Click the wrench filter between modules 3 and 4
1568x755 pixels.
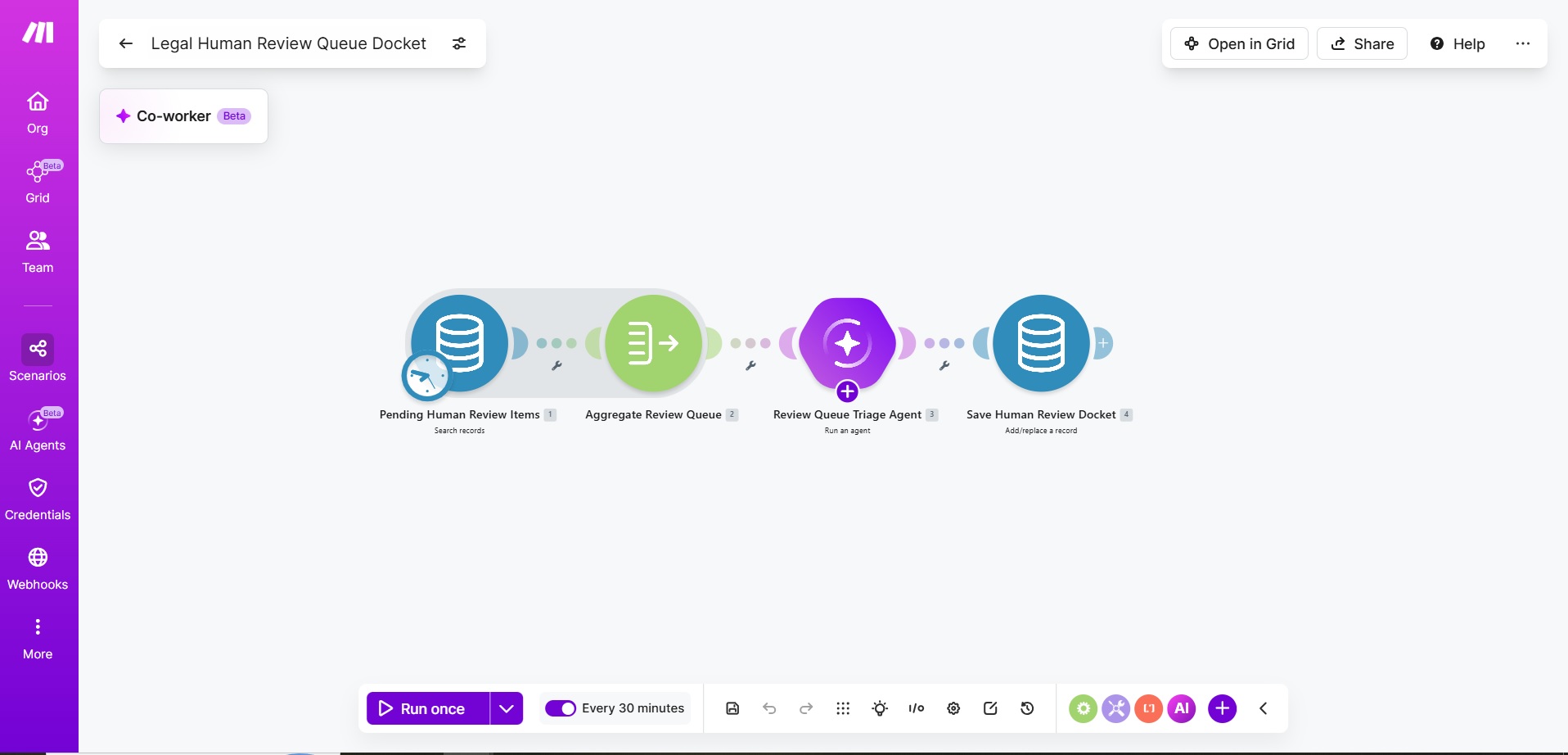pos(944,366)
